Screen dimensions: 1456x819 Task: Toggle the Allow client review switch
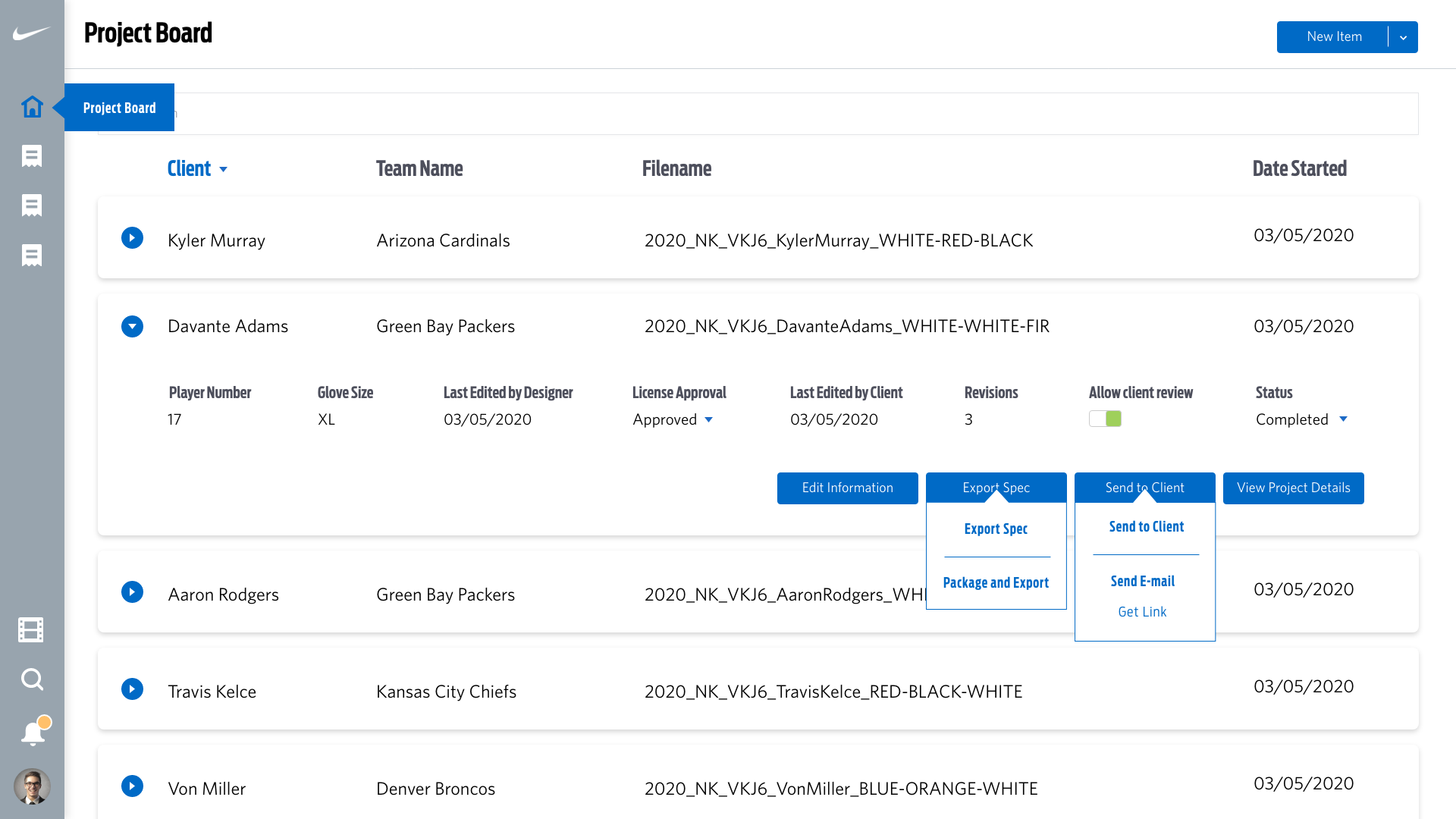coord(1105,419)
